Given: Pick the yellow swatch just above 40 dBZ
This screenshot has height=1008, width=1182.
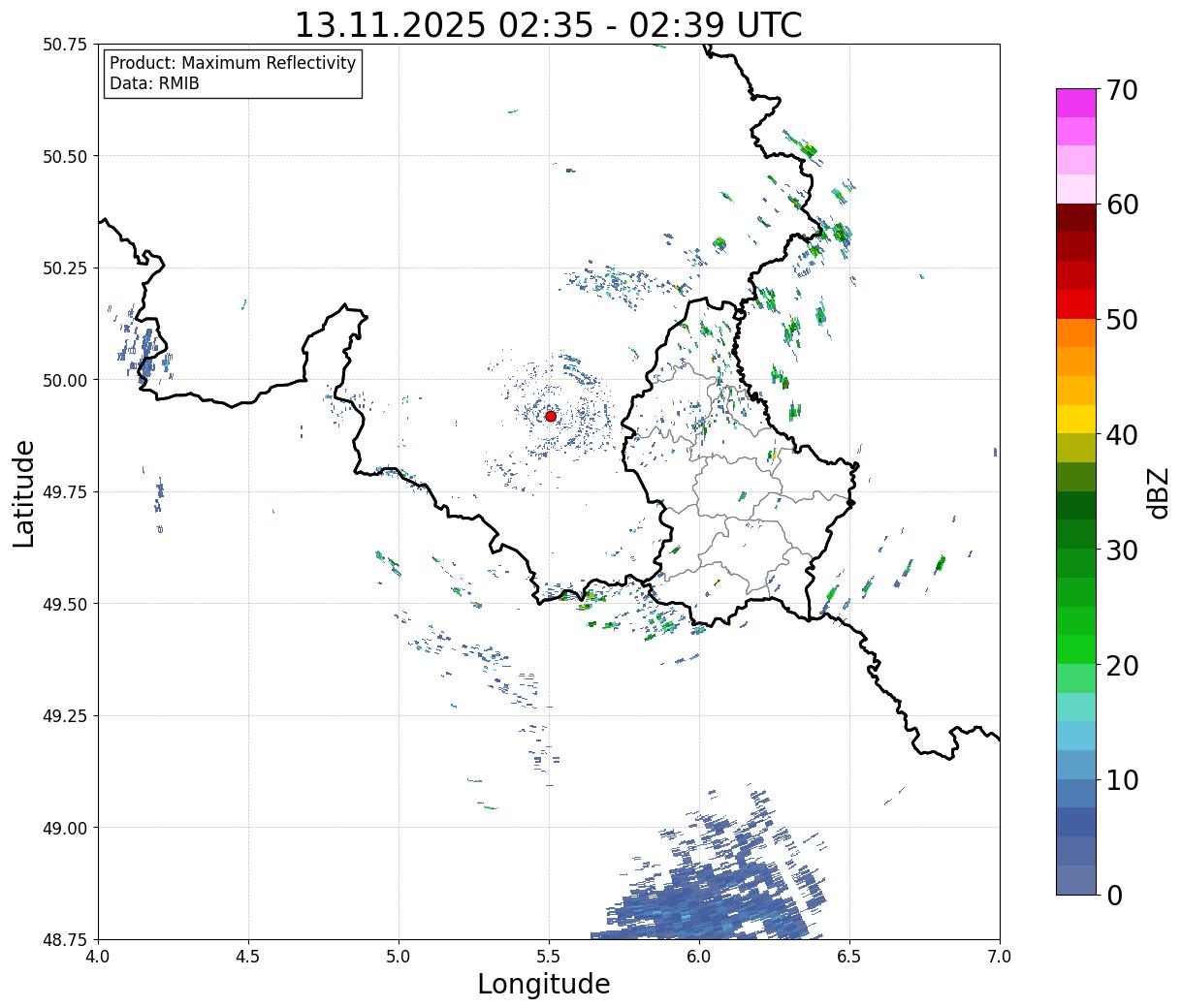Looking at the screenshot, I should [1075, 419].
